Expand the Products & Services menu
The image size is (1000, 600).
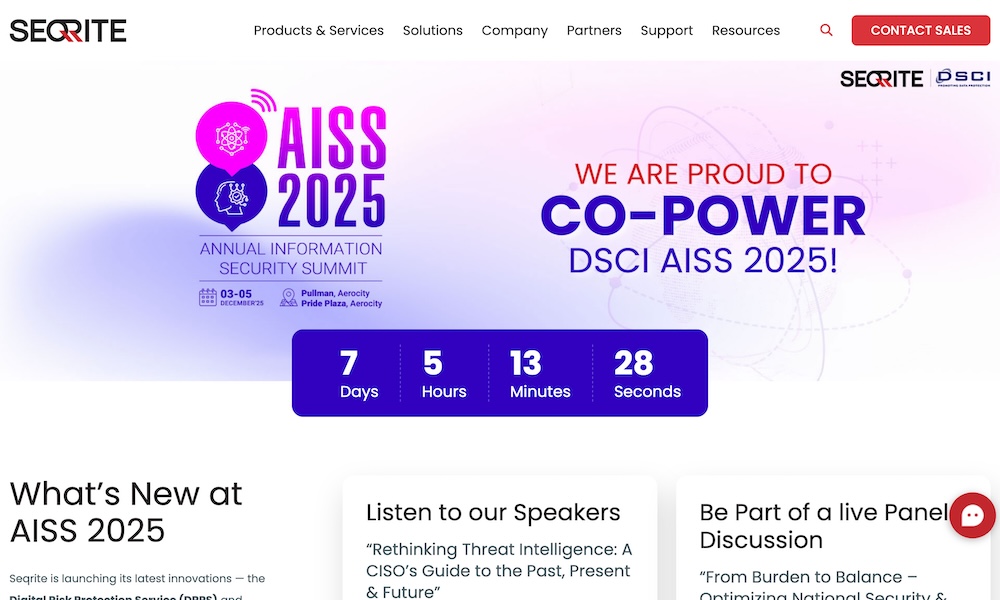pos(318,30)
